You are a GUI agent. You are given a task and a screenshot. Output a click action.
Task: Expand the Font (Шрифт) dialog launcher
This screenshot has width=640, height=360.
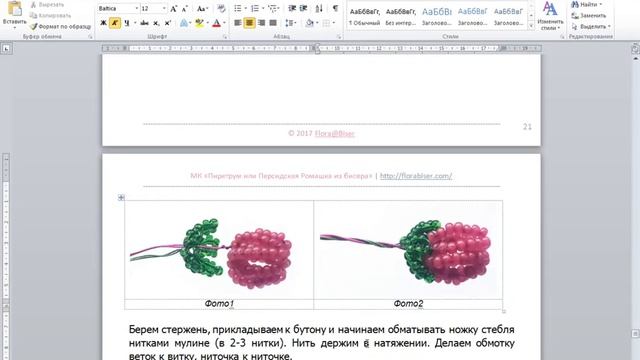pyautogui.click(x=225, y=37)
